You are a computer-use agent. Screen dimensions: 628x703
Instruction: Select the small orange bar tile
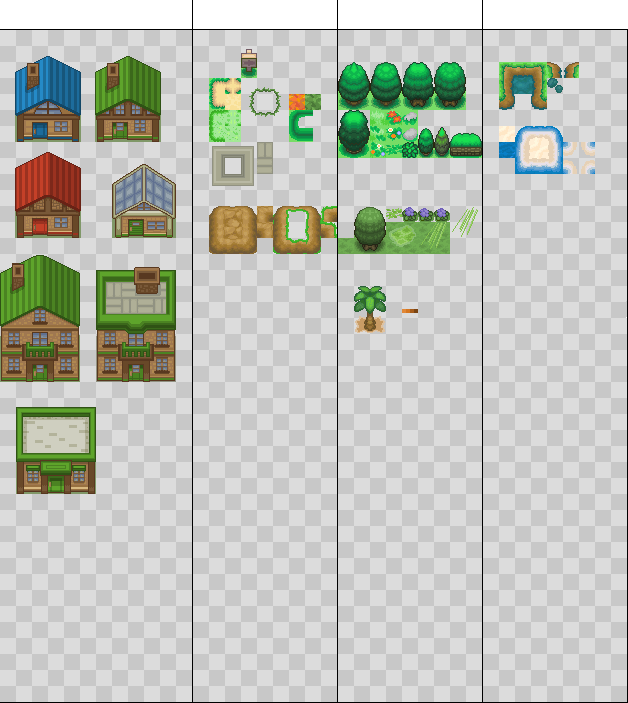click(410, 311)
